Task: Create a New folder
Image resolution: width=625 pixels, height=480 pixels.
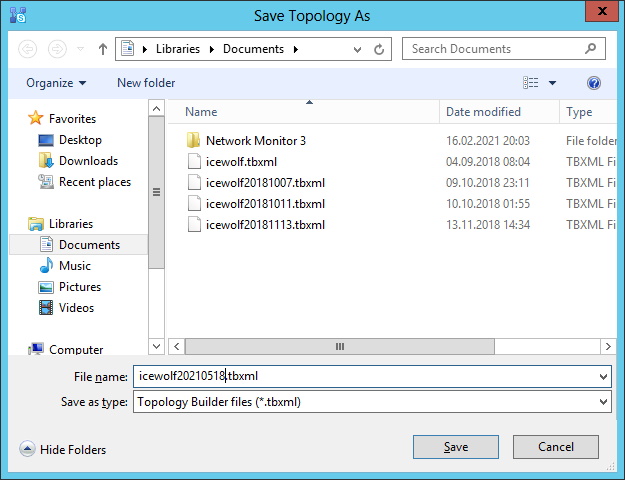Action: (x=146, y=83)
